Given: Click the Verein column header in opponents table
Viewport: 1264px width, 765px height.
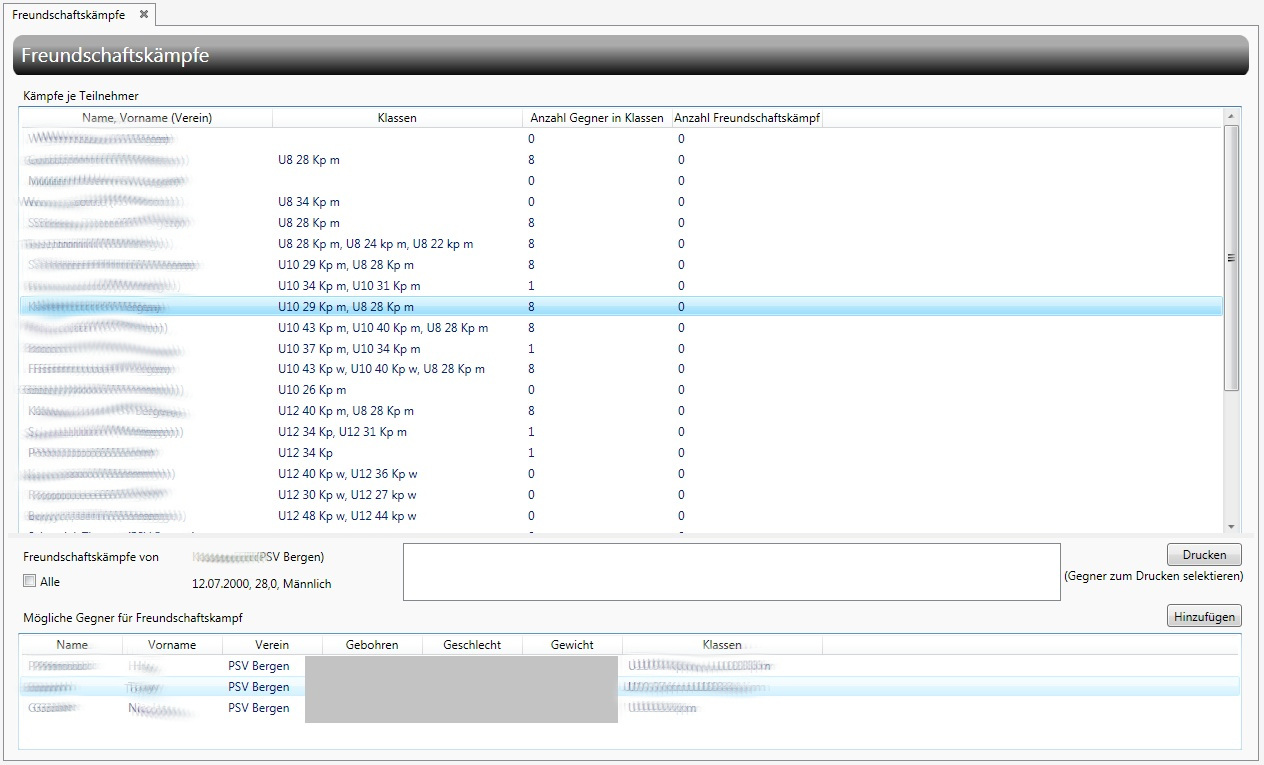Looking at the screenshot, I should (x=272, y=645).
